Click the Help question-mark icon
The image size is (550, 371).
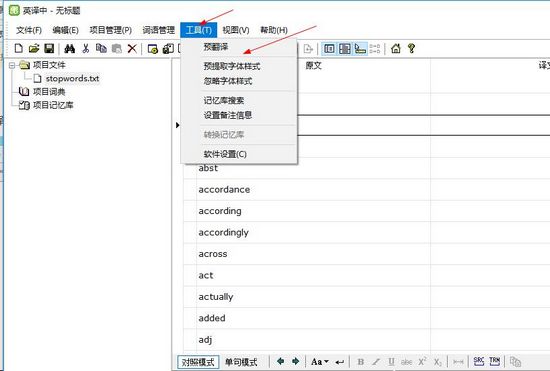[x=411, y=48]
